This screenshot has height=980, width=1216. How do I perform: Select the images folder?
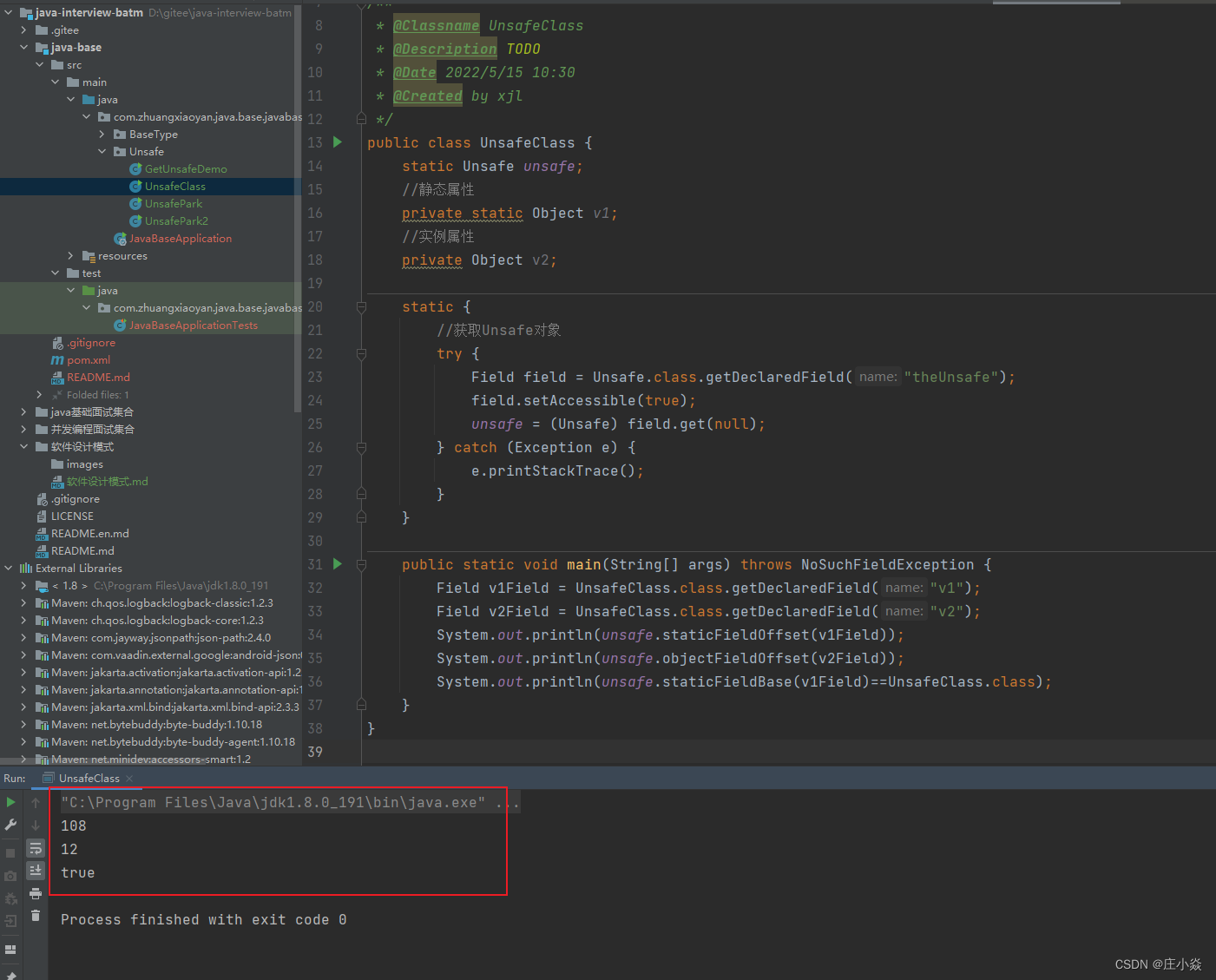(84, 464)
